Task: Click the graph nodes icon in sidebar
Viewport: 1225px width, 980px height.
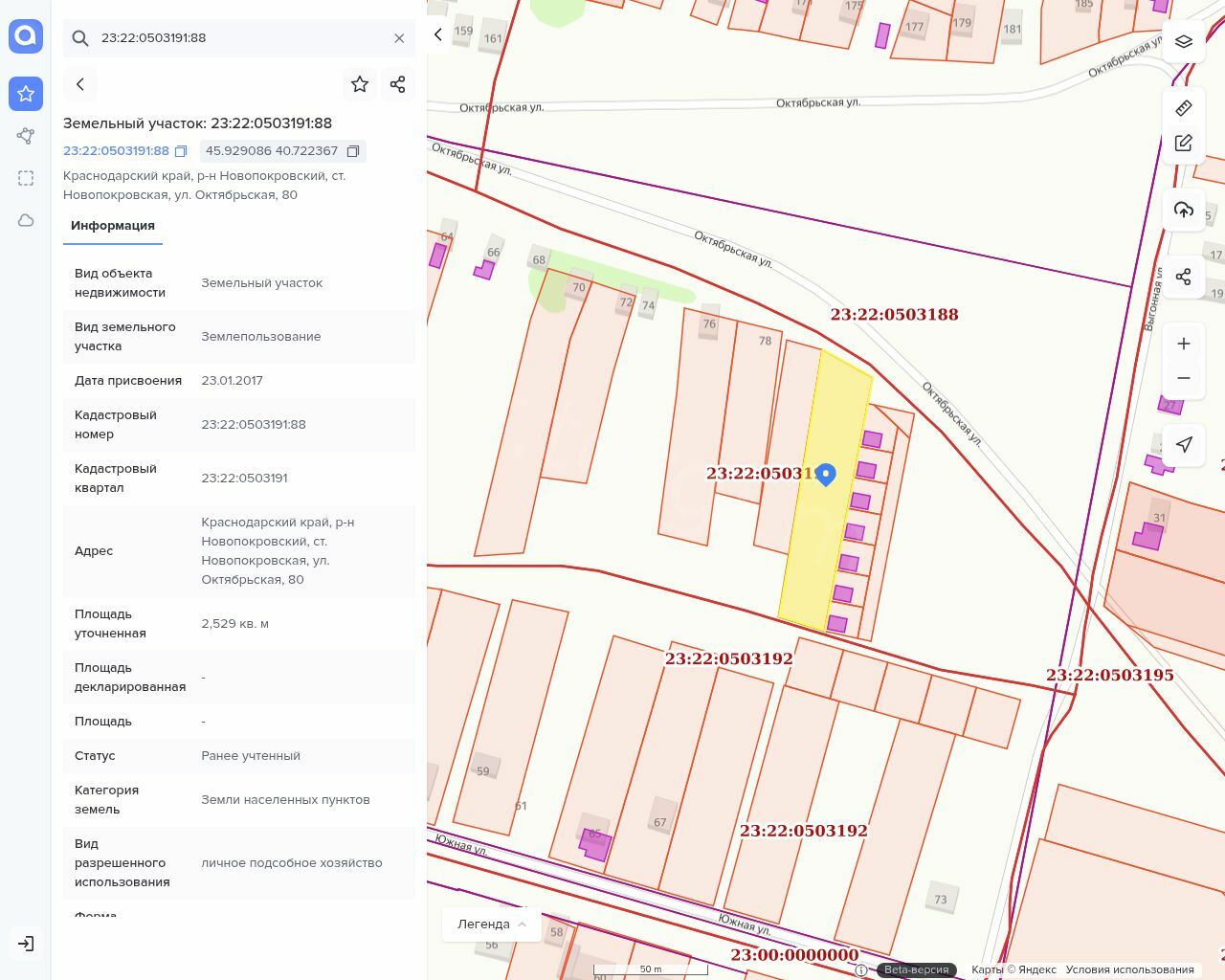Action: [26, 136]
